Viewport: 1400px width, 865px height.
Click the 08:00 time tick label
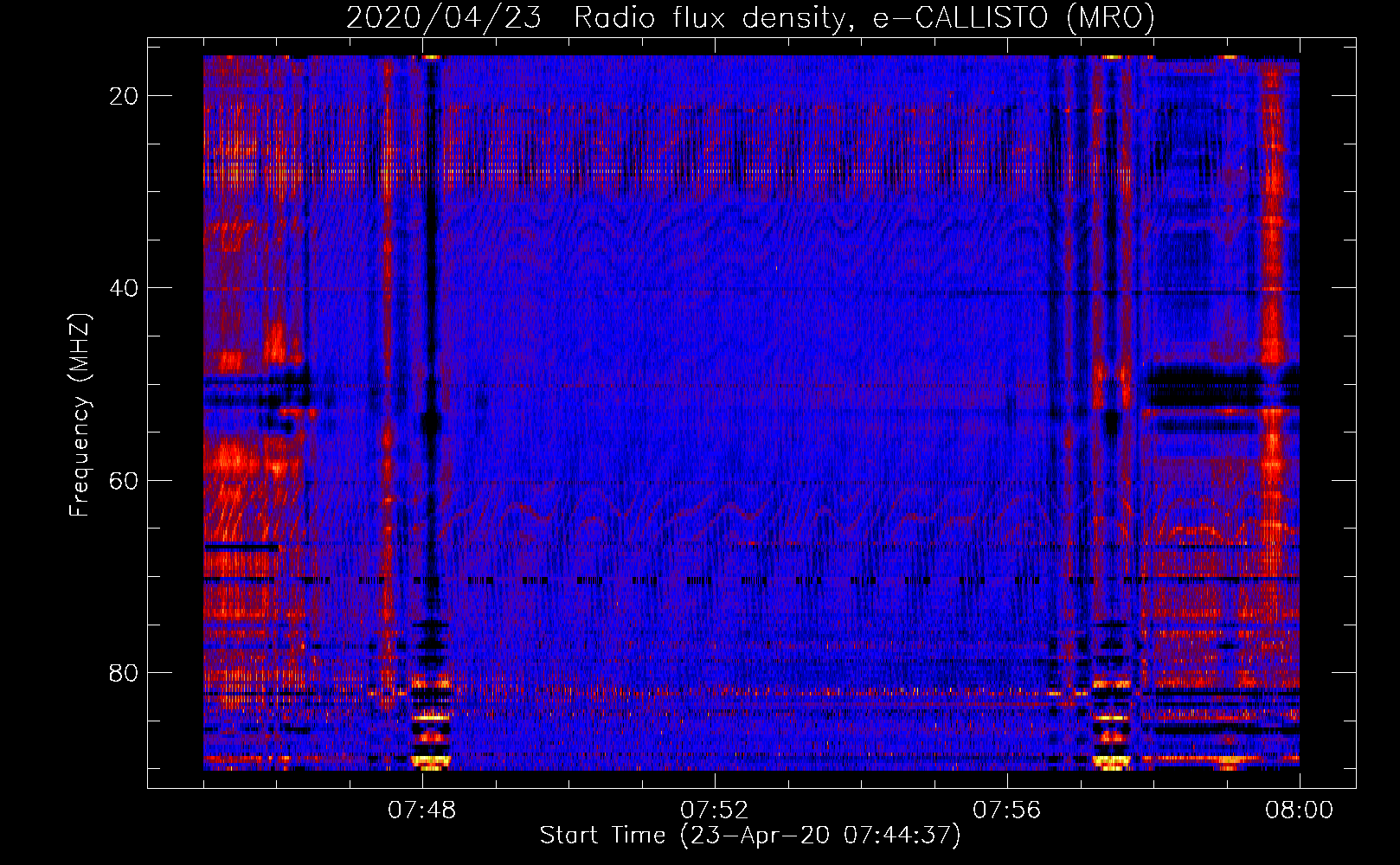click(x=1300, y=811)
